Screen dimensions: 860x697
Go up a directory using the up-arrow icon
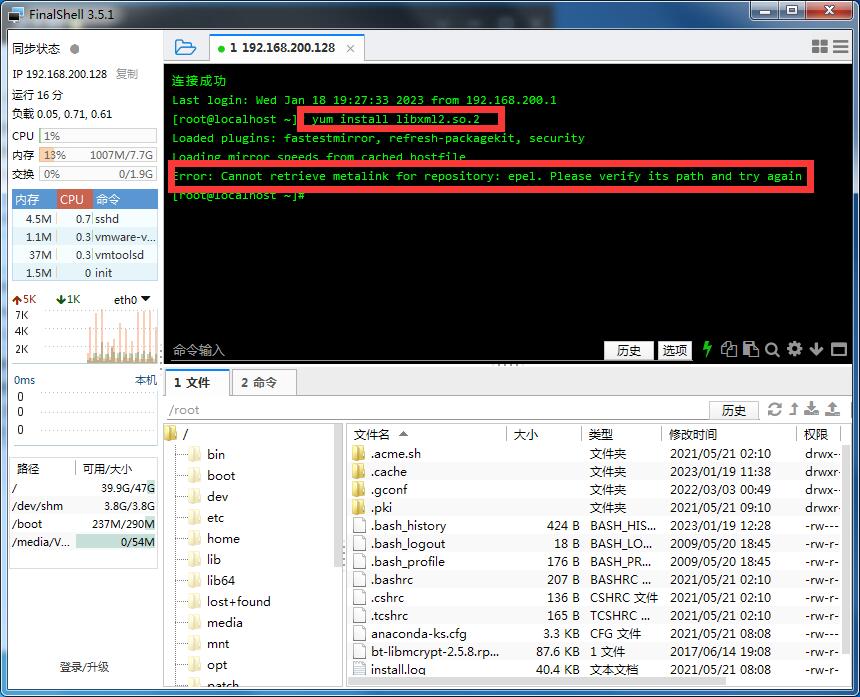[793, 408]
